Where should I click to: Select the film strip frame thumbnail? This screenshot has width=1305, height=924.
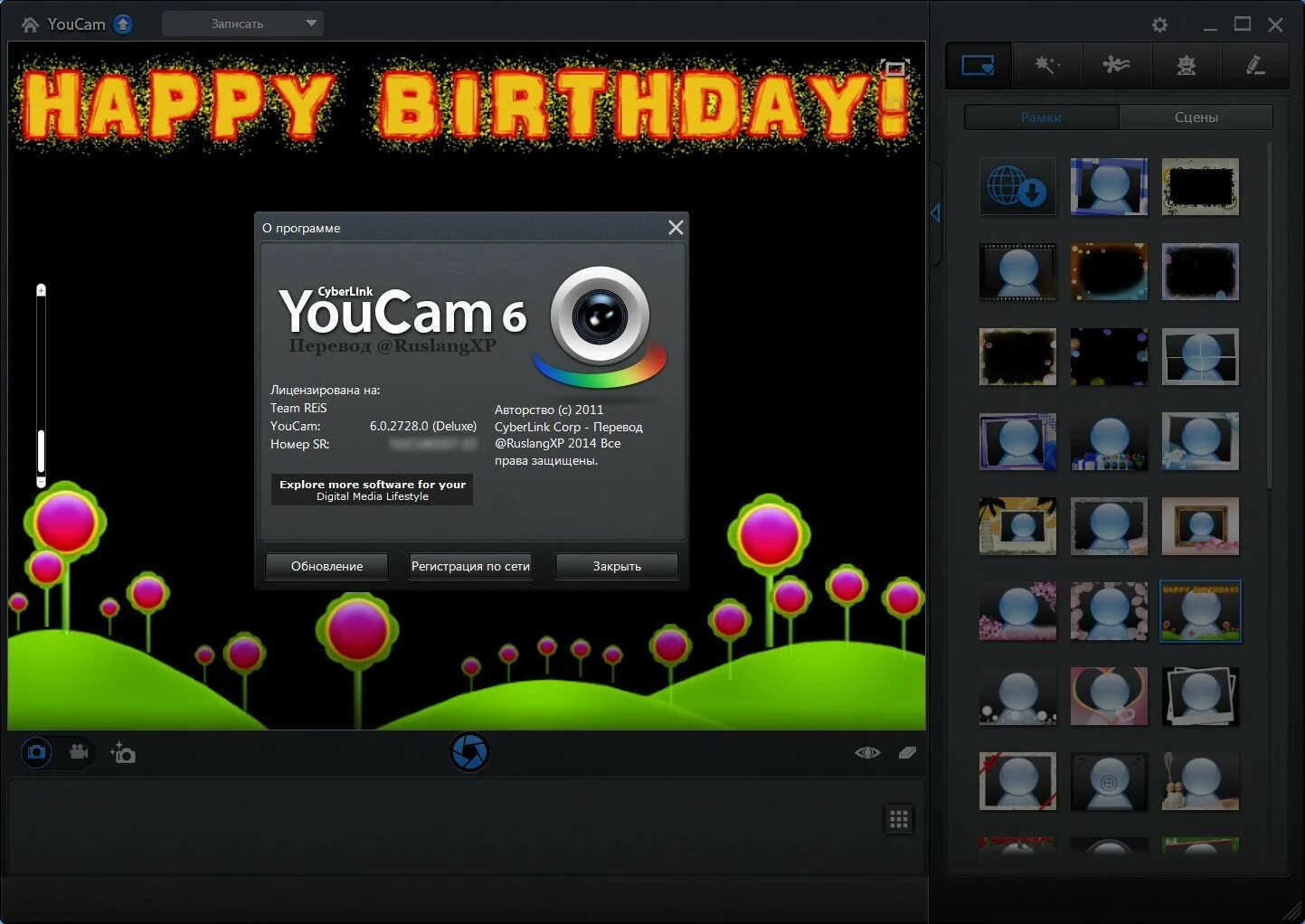pyautogui.click(x=1017, y=271)
